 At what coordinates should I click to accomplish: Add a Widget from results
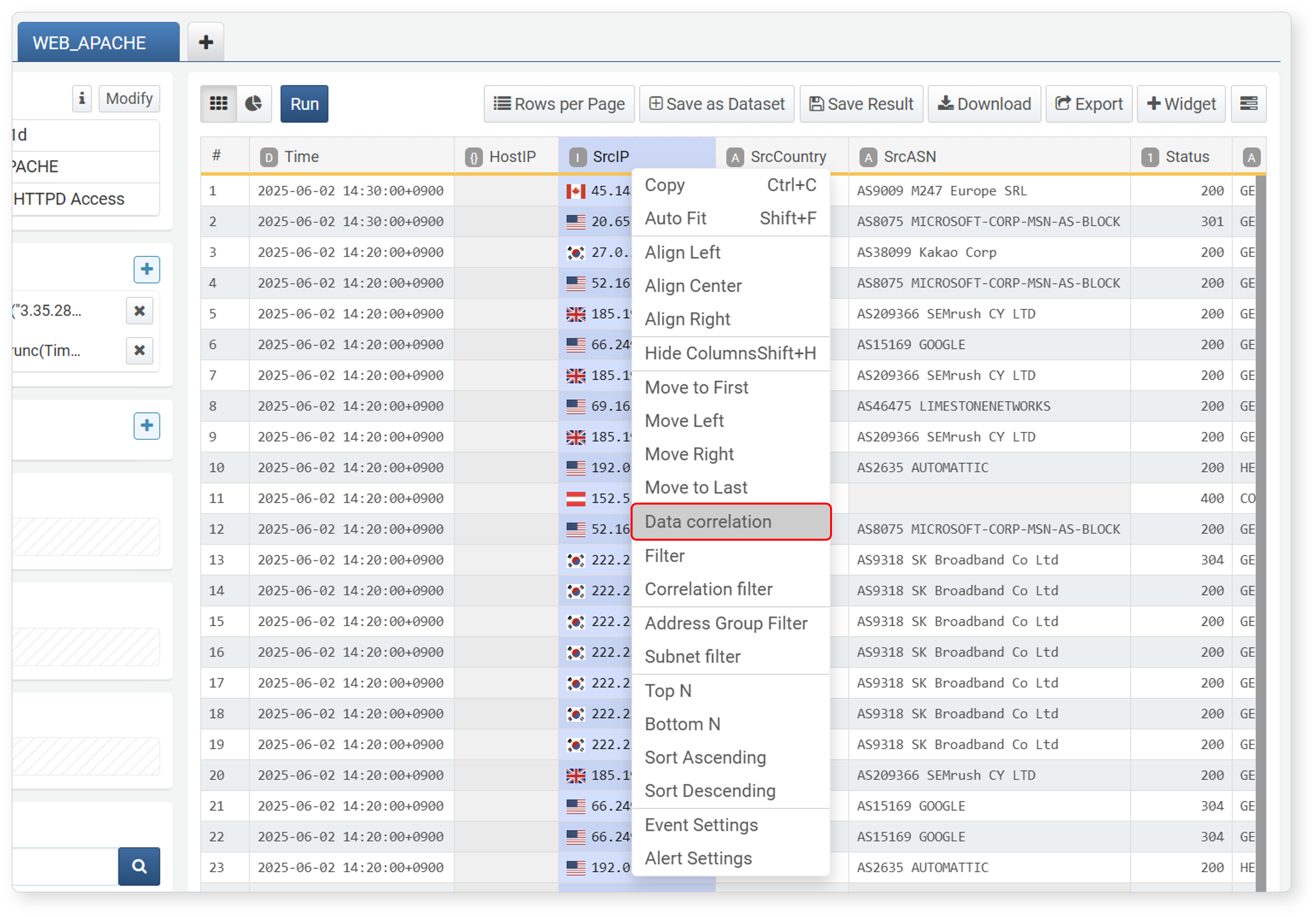pos(1181,104)
